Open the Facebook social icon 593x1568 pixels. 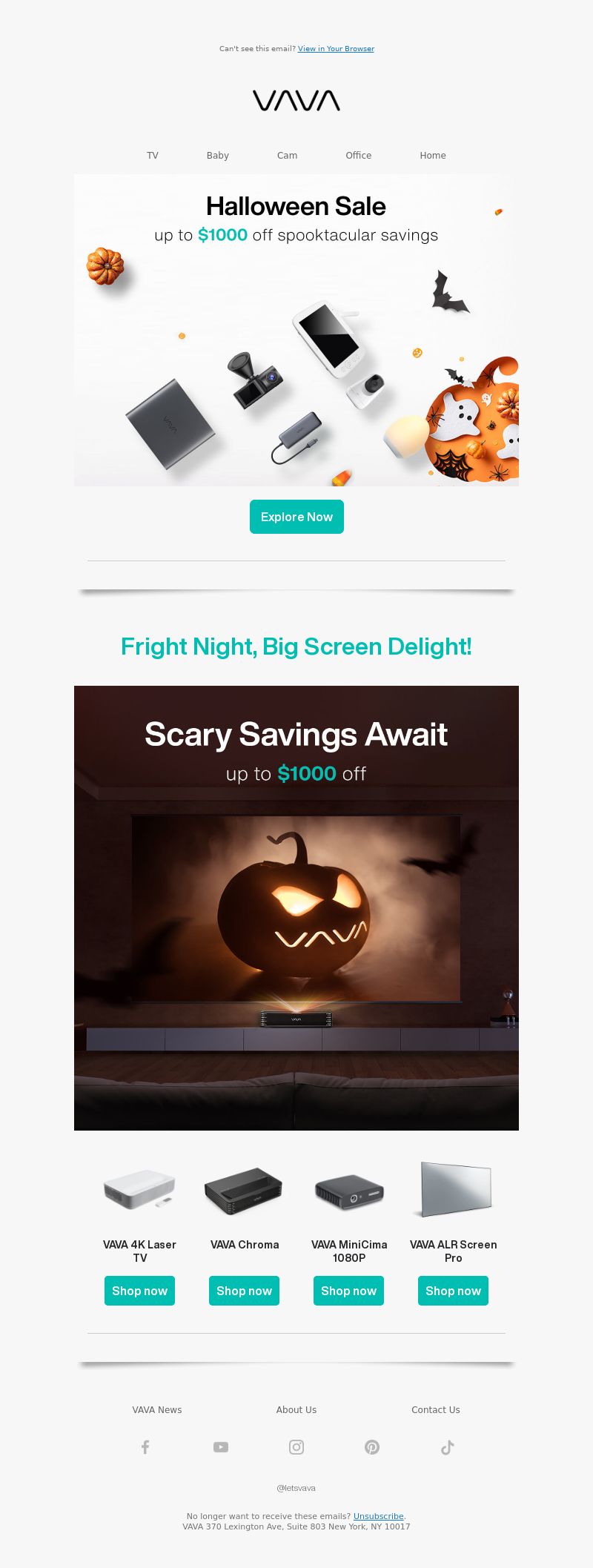coord(145,1446)
